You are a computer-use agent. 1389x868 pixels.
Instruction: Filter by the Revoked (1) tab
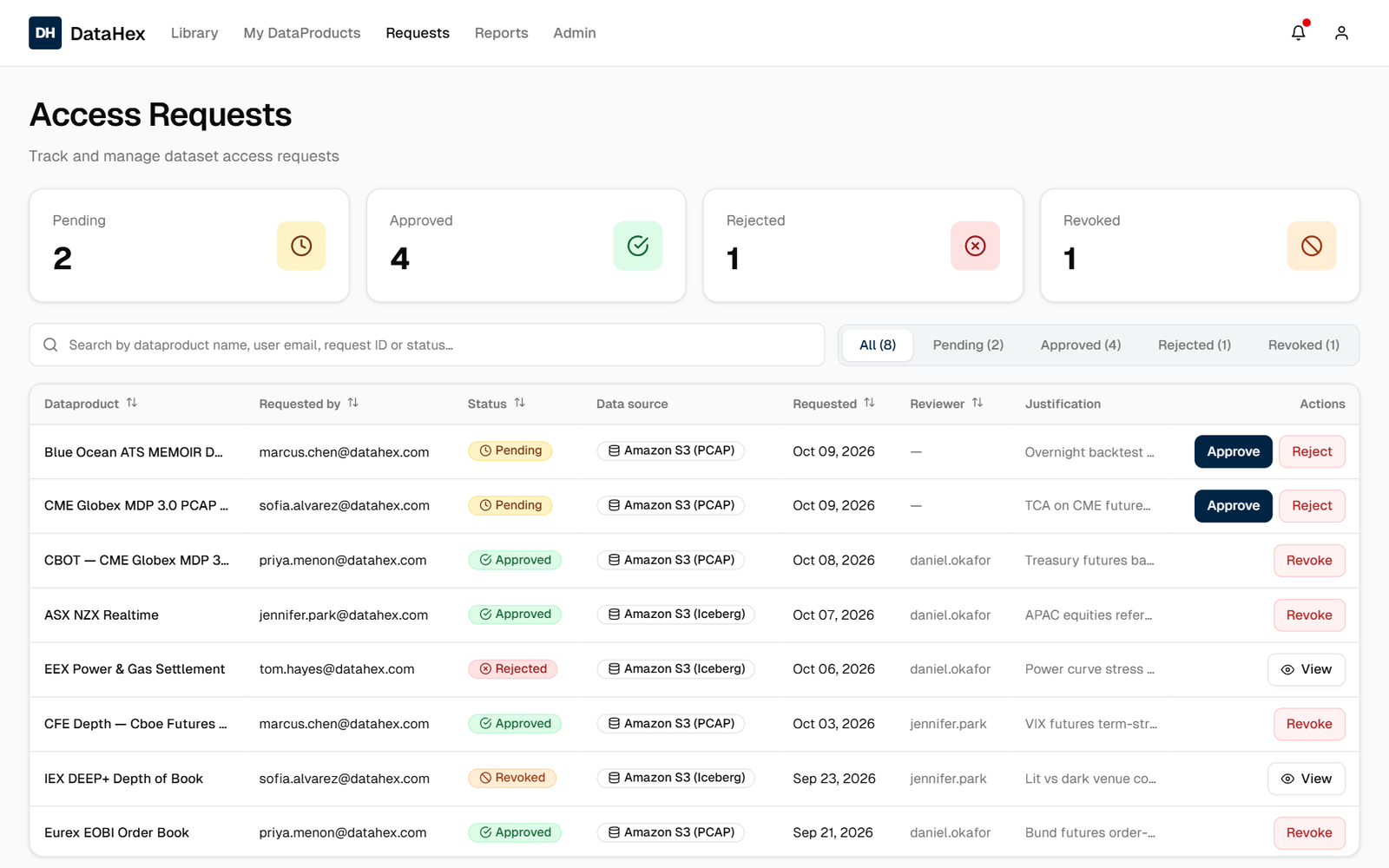click(1304, 345)
